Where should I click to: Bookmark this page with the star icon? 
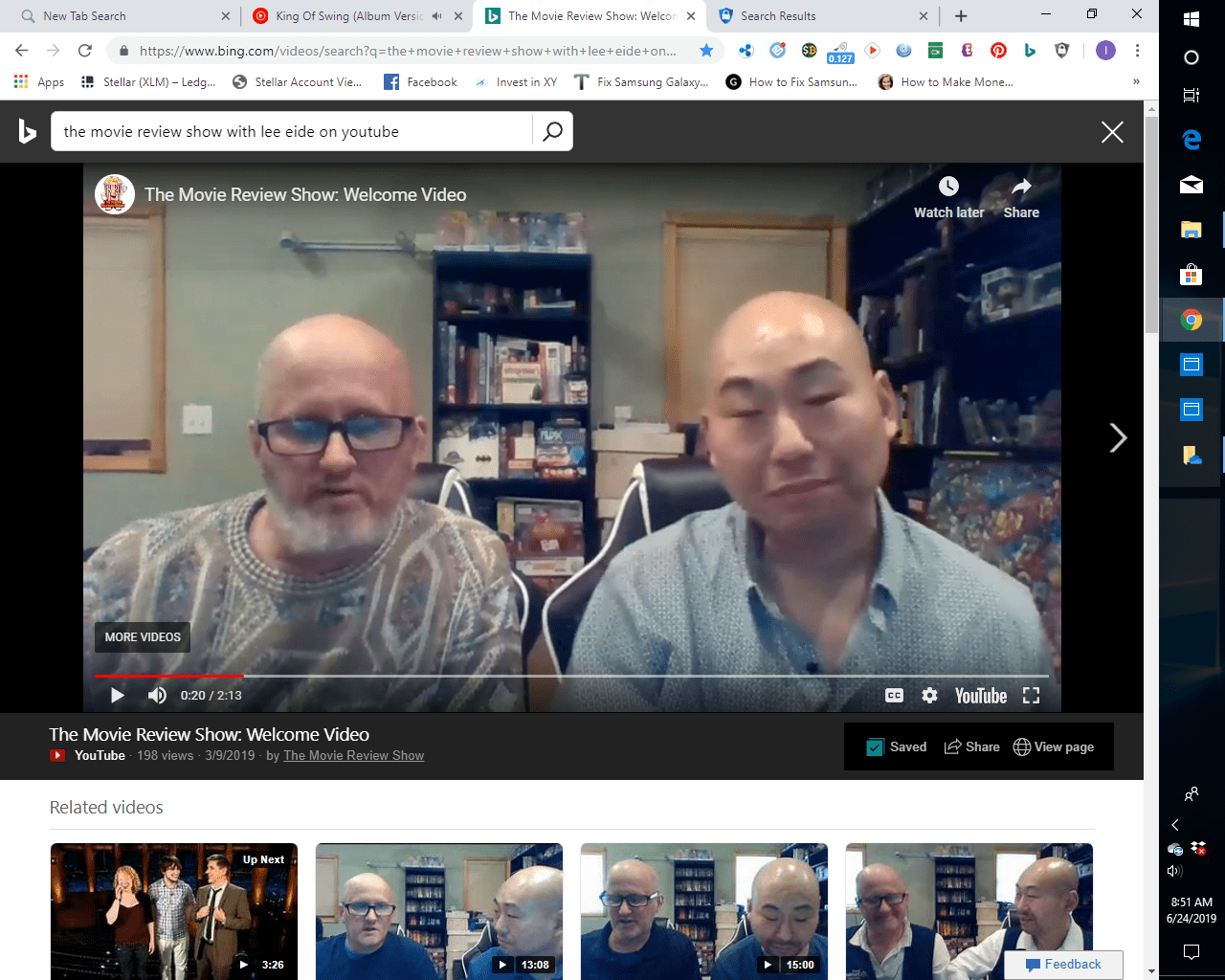tap(706, 51)
